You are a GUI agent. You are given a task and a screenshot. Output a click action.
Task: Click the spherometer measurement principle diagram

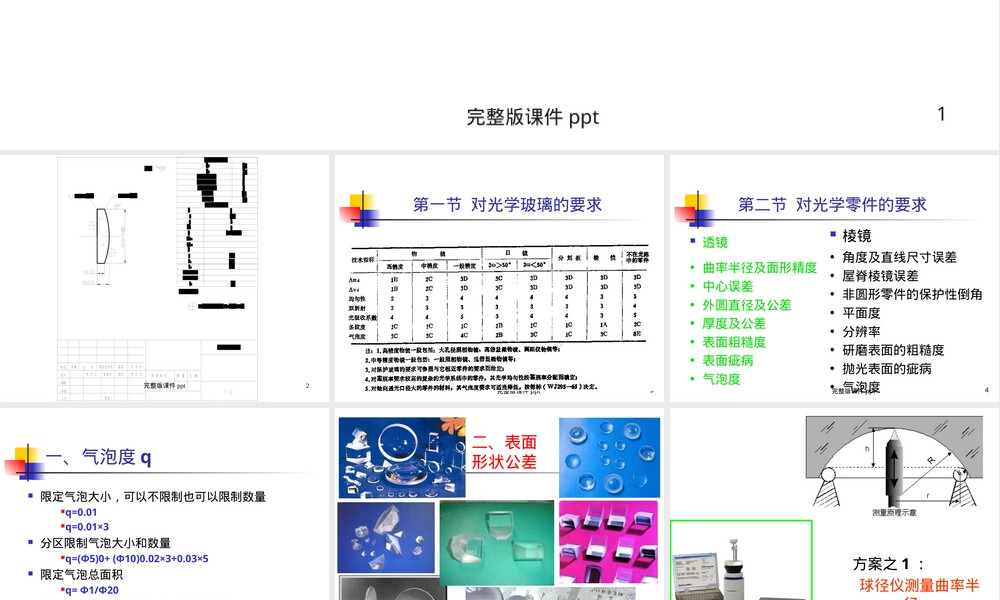(894, 462)
